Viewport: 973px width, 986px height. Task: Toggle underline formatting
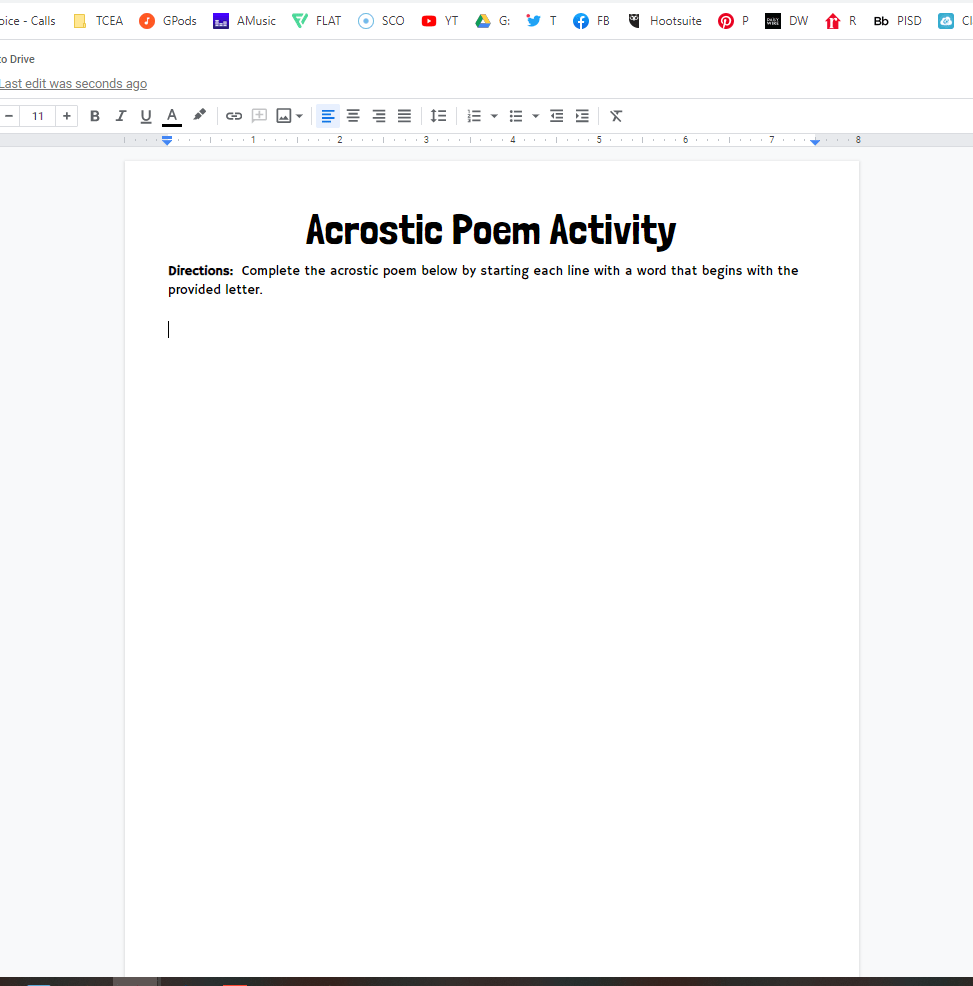pyautogui.click(x=145, y=115)
